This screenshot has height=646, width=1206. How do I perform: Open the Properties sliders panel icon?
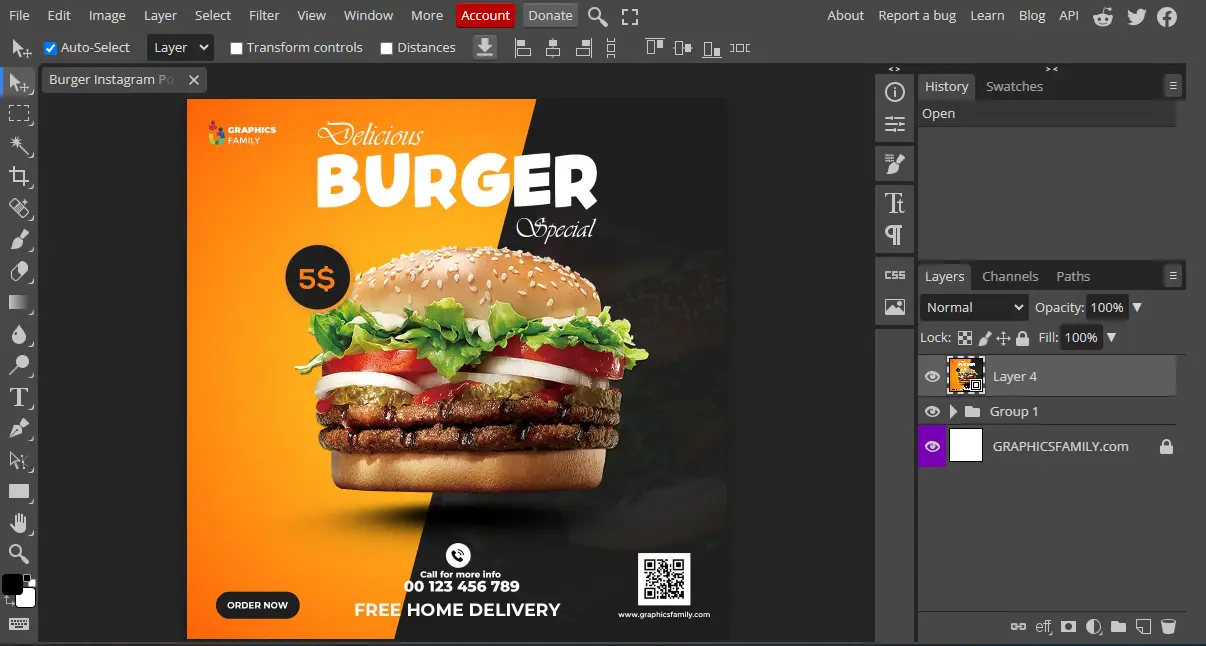pyautogui.click(x=895, y=124)
